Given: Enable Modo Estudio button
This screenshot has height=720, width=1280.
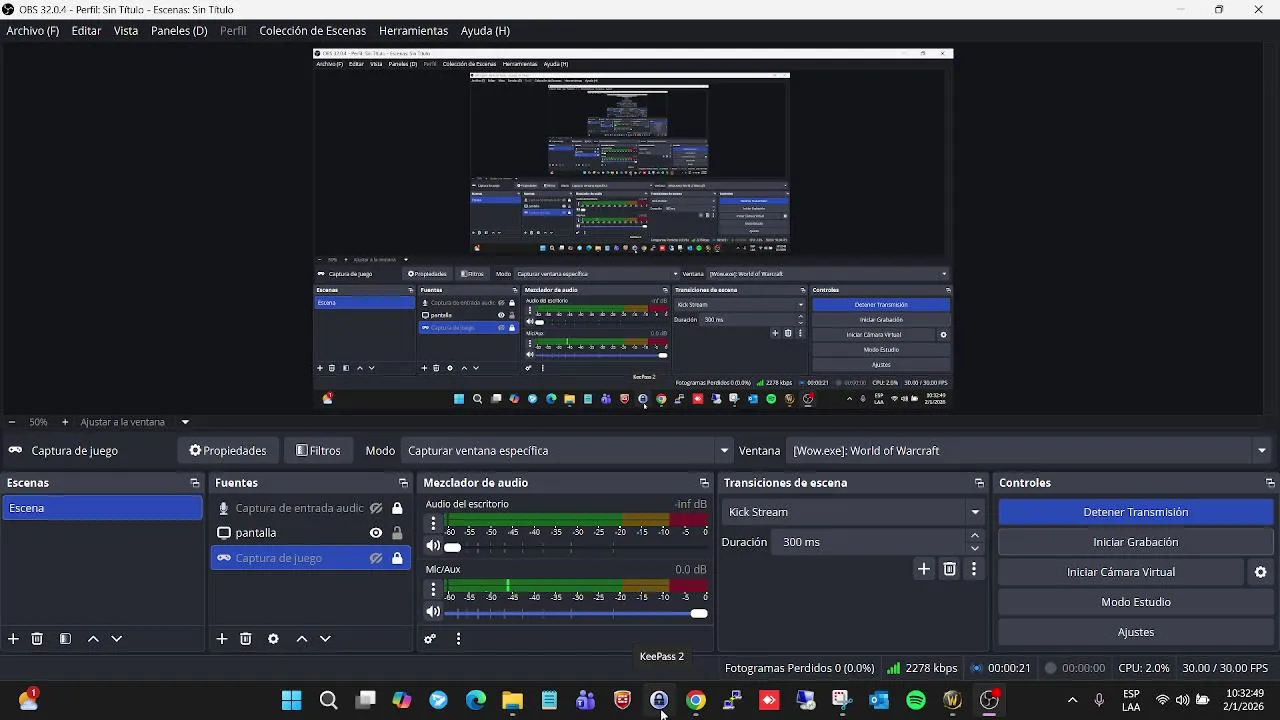Looking at the screenshot, I should pos(1135,602).
